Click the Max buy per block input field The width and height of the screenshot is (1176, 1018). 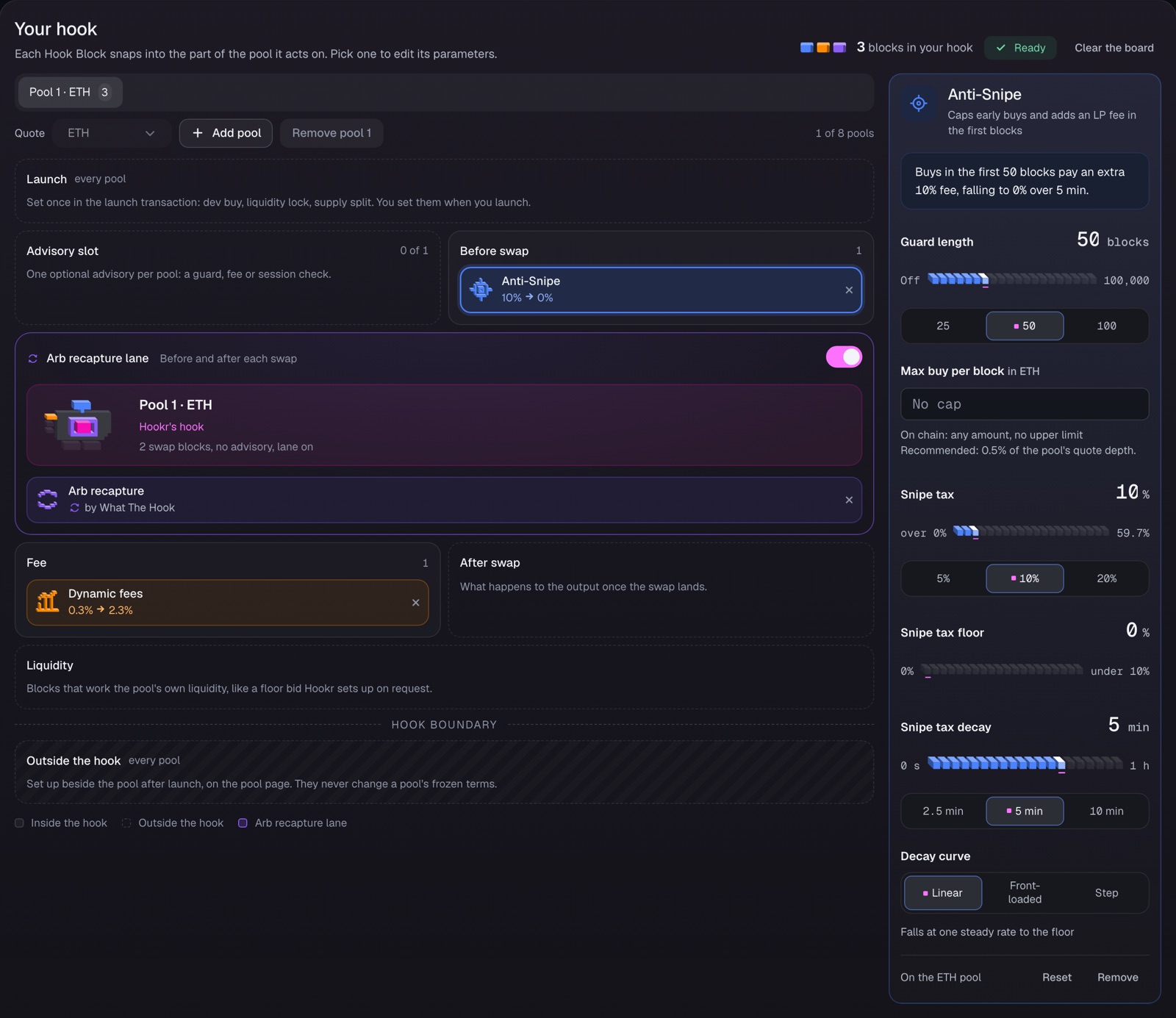pos(1025,404)
